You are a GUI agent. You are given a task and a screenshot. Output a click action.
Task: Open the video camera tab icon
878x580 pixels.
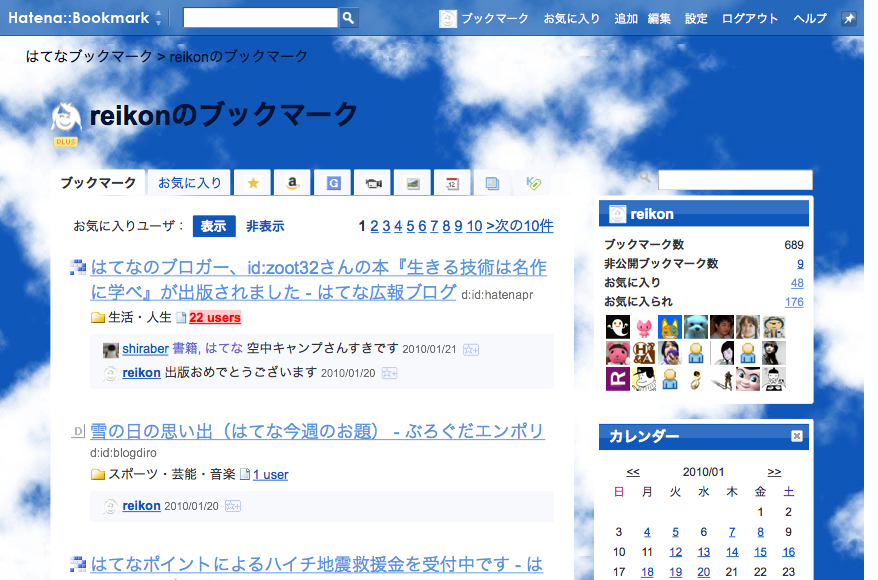click(373, 183)
